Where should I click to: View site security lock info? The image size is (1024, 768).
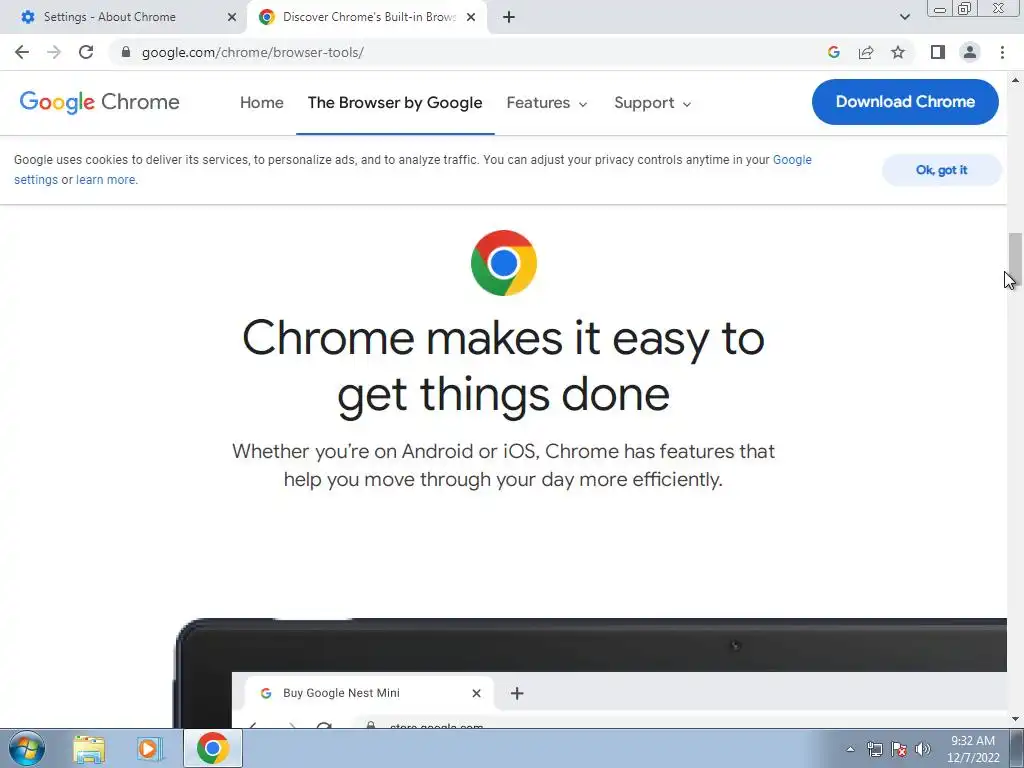pyautogui.click(x=126, y=52)
